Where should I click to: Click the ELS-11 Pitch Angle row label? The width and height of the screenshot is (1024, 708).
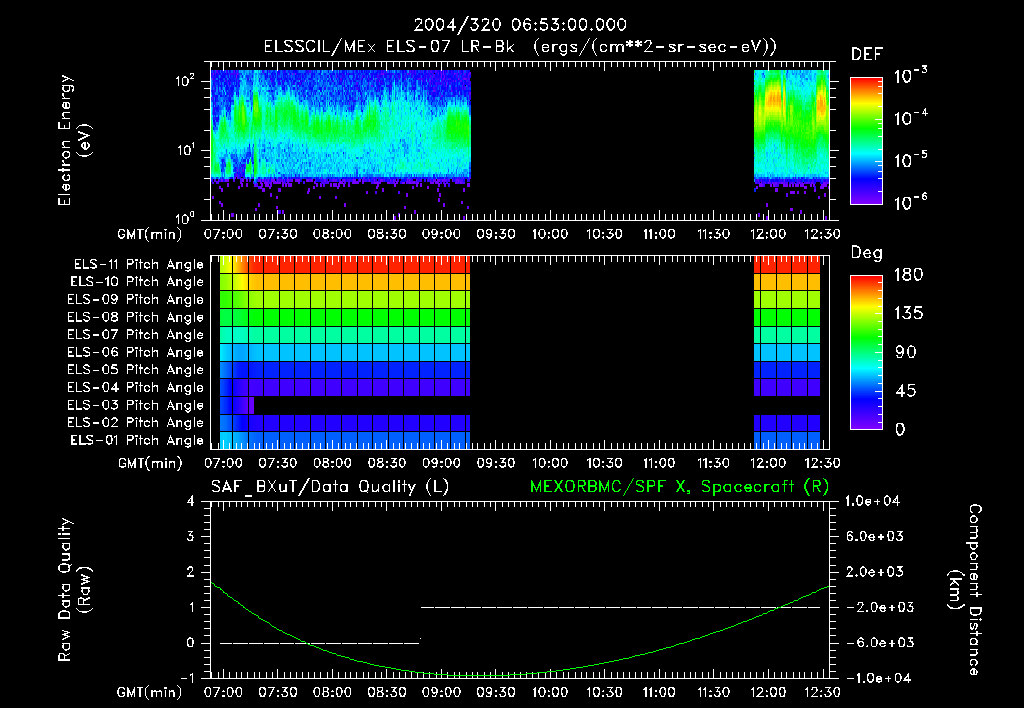(138, 265)
